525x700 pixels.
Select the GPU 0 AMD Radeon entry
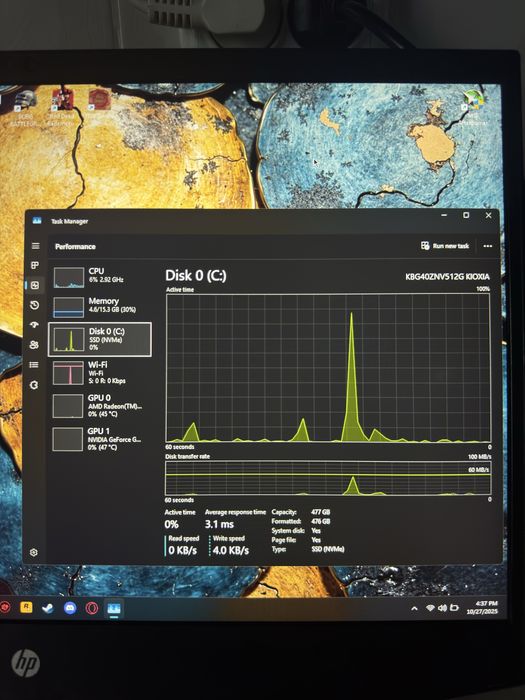click(x=100, y=406)
